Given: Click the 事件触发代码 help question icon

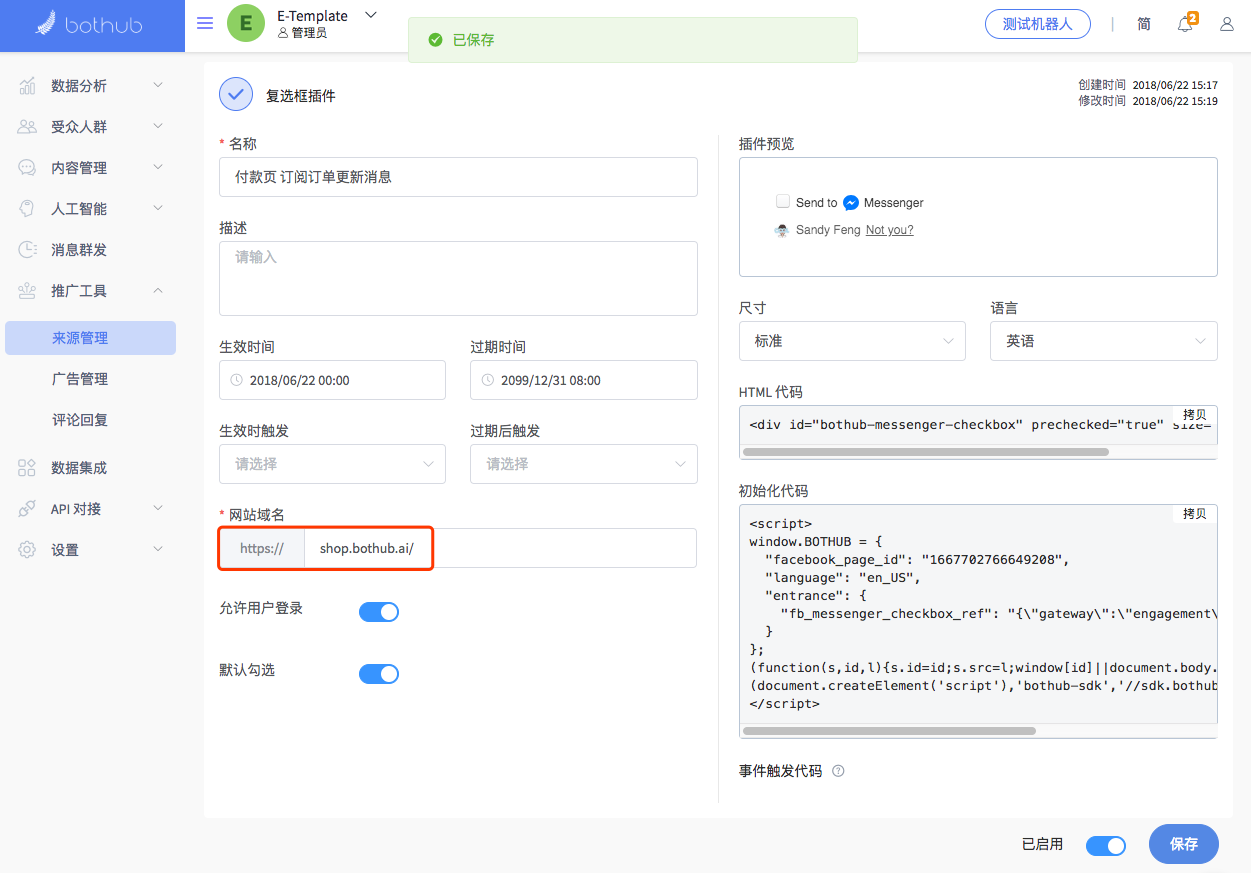Looking at the screenshot, I should [838, 771].
